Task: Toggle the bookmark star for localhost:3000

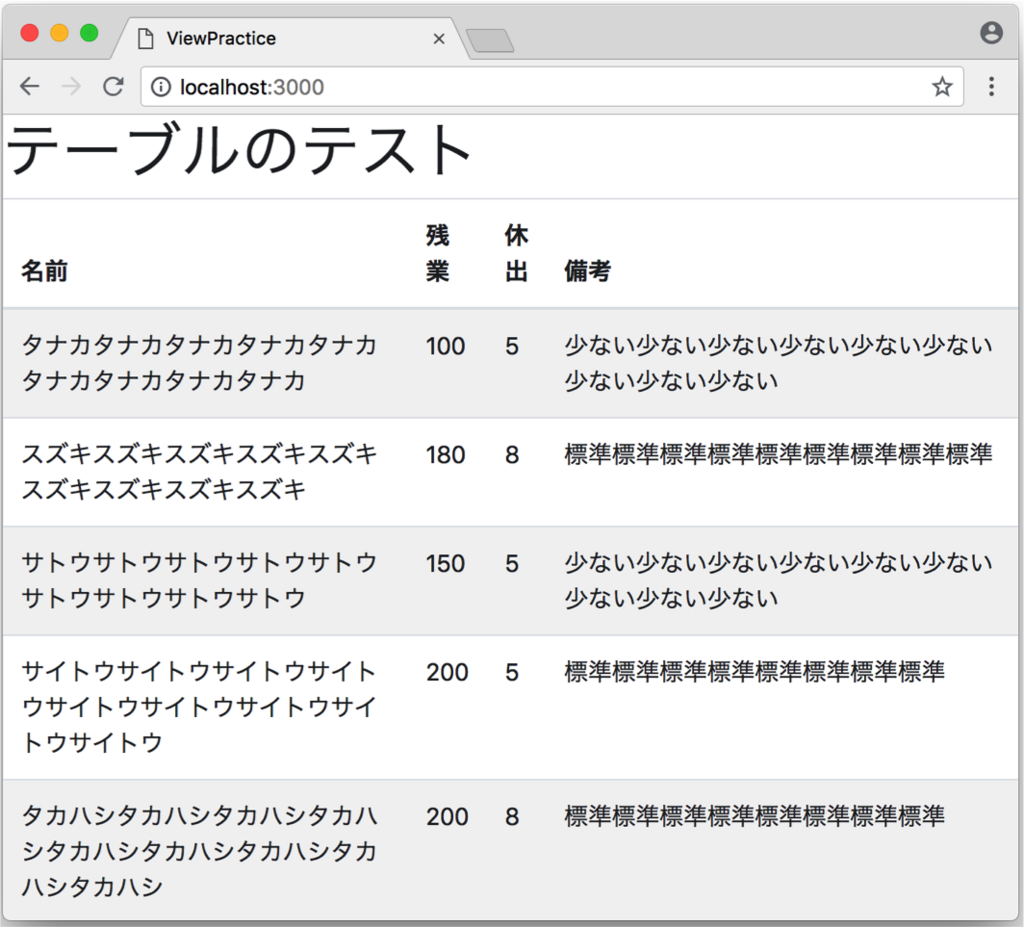Action: click(x=941, y=86)
